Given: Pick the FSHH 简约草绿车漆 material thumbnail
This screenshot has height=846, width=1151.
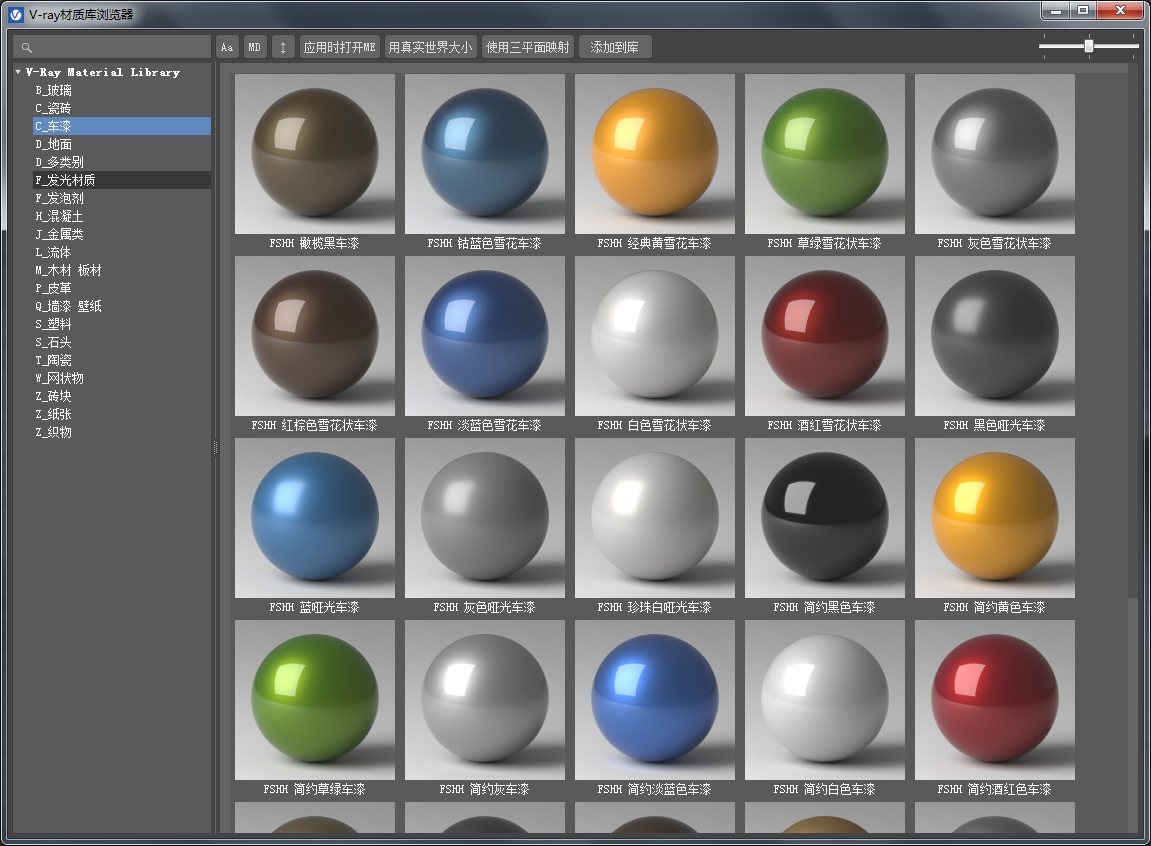Looking at the screenshot, I should click(x=315, y=700).
